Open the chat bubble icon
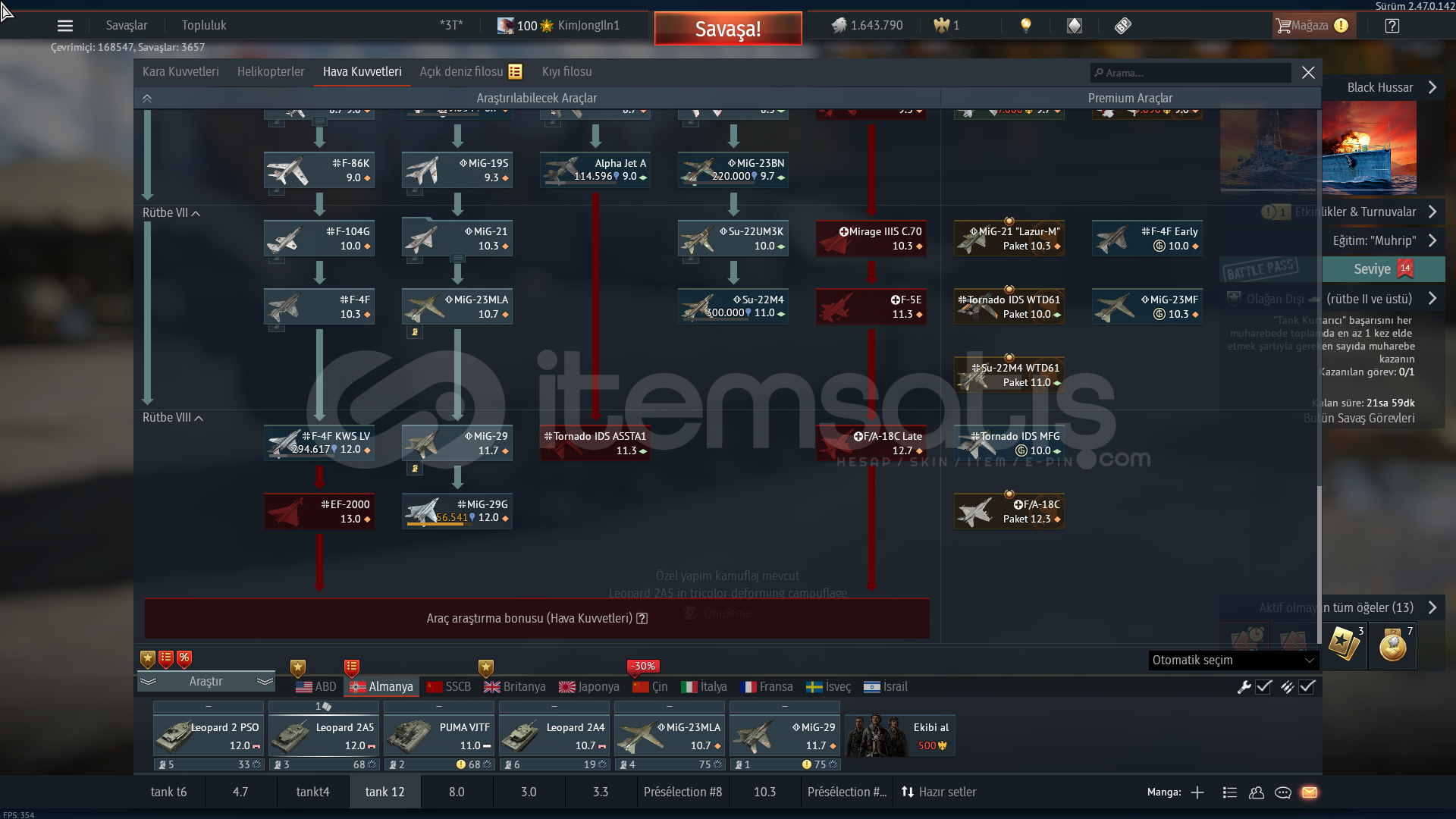The height and width of the screenshot is (819, 1456). point(1283,792)
